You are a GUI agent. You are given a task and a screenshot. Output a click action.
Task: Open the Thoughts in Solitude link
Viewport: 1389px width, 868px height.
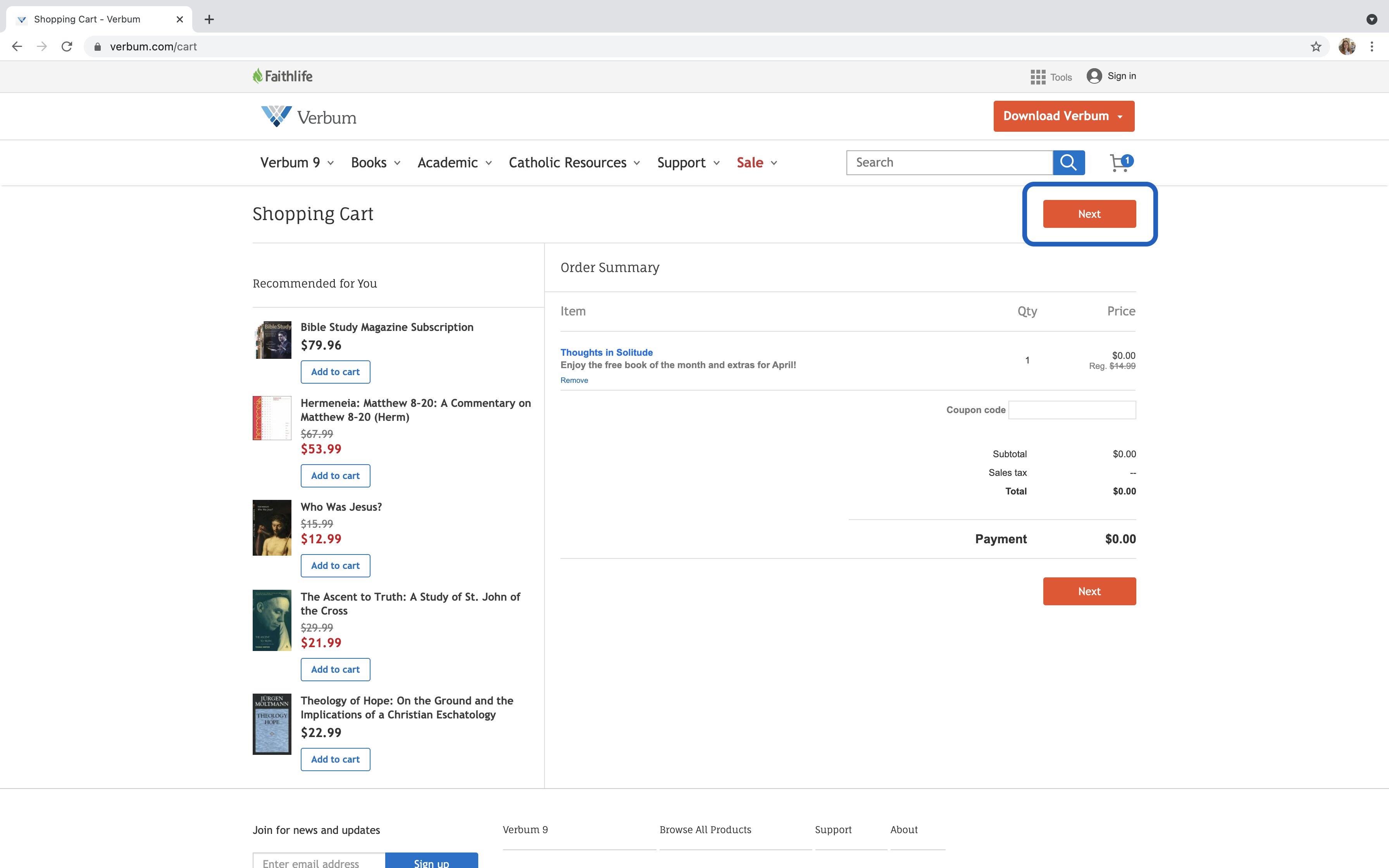[606, 353]
